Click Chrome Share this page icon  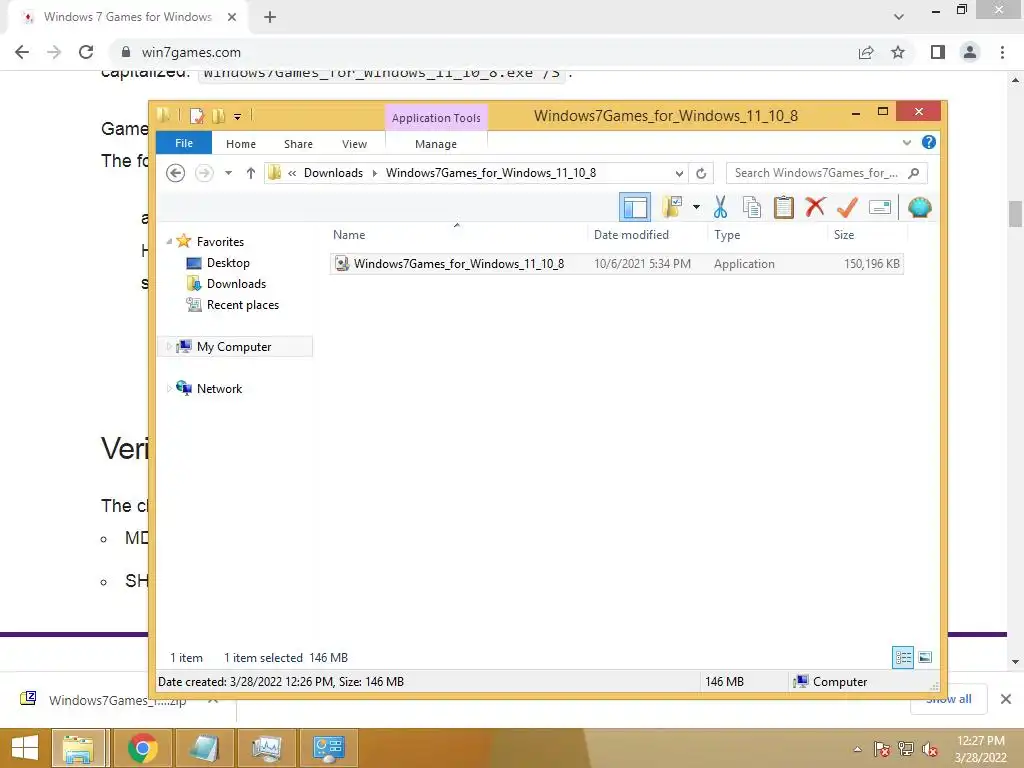click(x=866, y=52)
